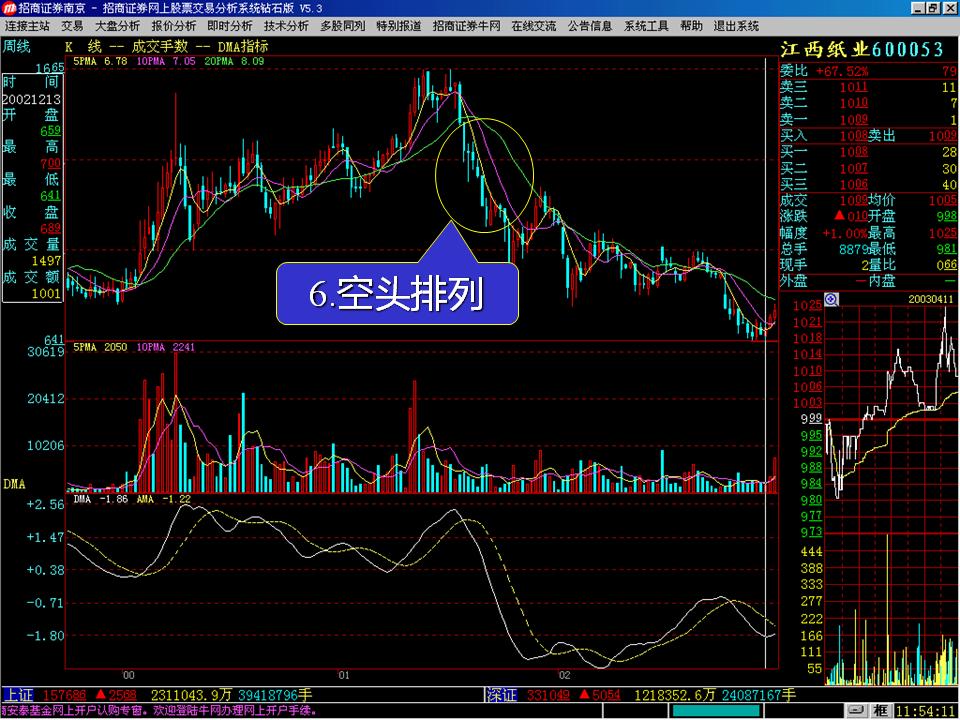This screenshot has width=960, height=720.
Task: Click the 成交额 value 1001 in info box
Action: click(47, 293)
